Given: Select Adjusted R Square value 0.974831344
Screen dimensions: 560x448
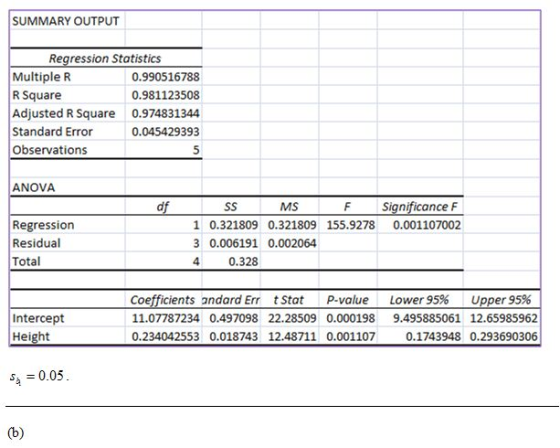Looking at the screenshot, I should click(165, 114).
